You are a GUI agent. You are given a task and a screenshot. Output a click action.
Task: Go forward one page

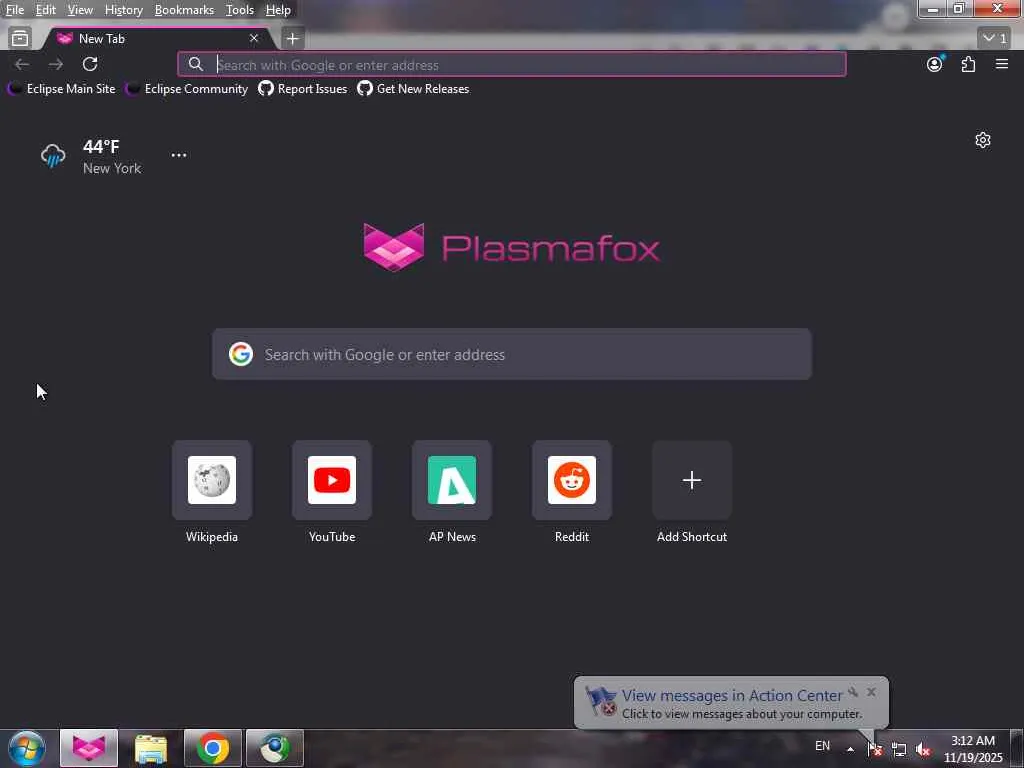[x=56, y=64]
